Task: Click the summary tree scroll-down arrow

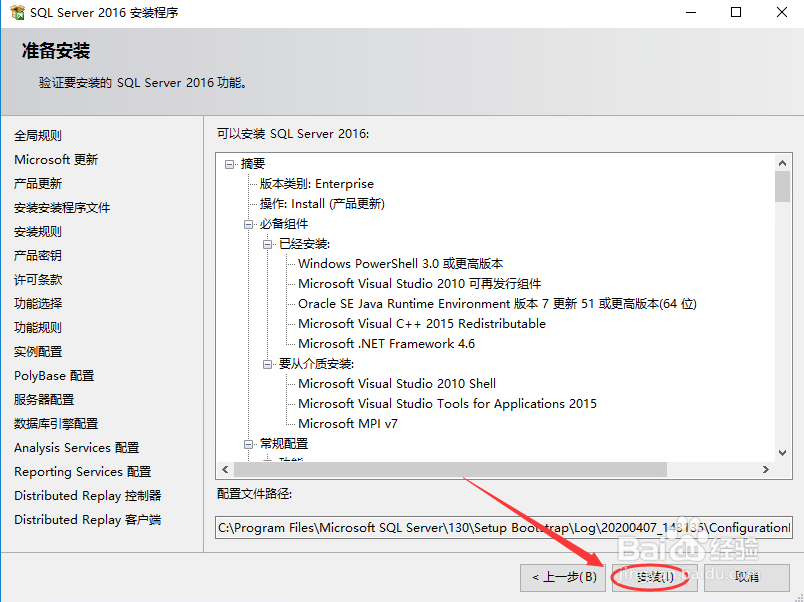Action: 782,452
